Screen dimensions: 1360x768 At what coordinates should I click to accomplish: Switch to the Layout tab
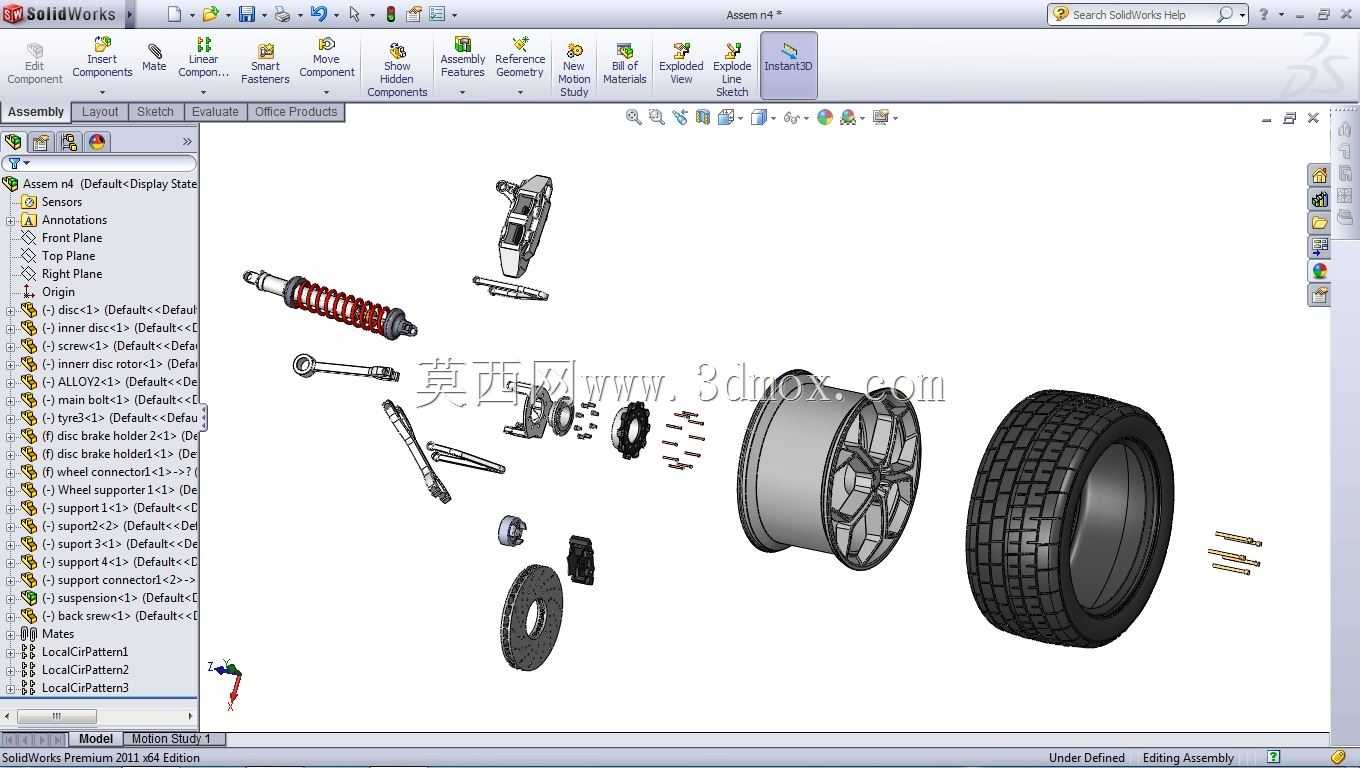point(100,112)
